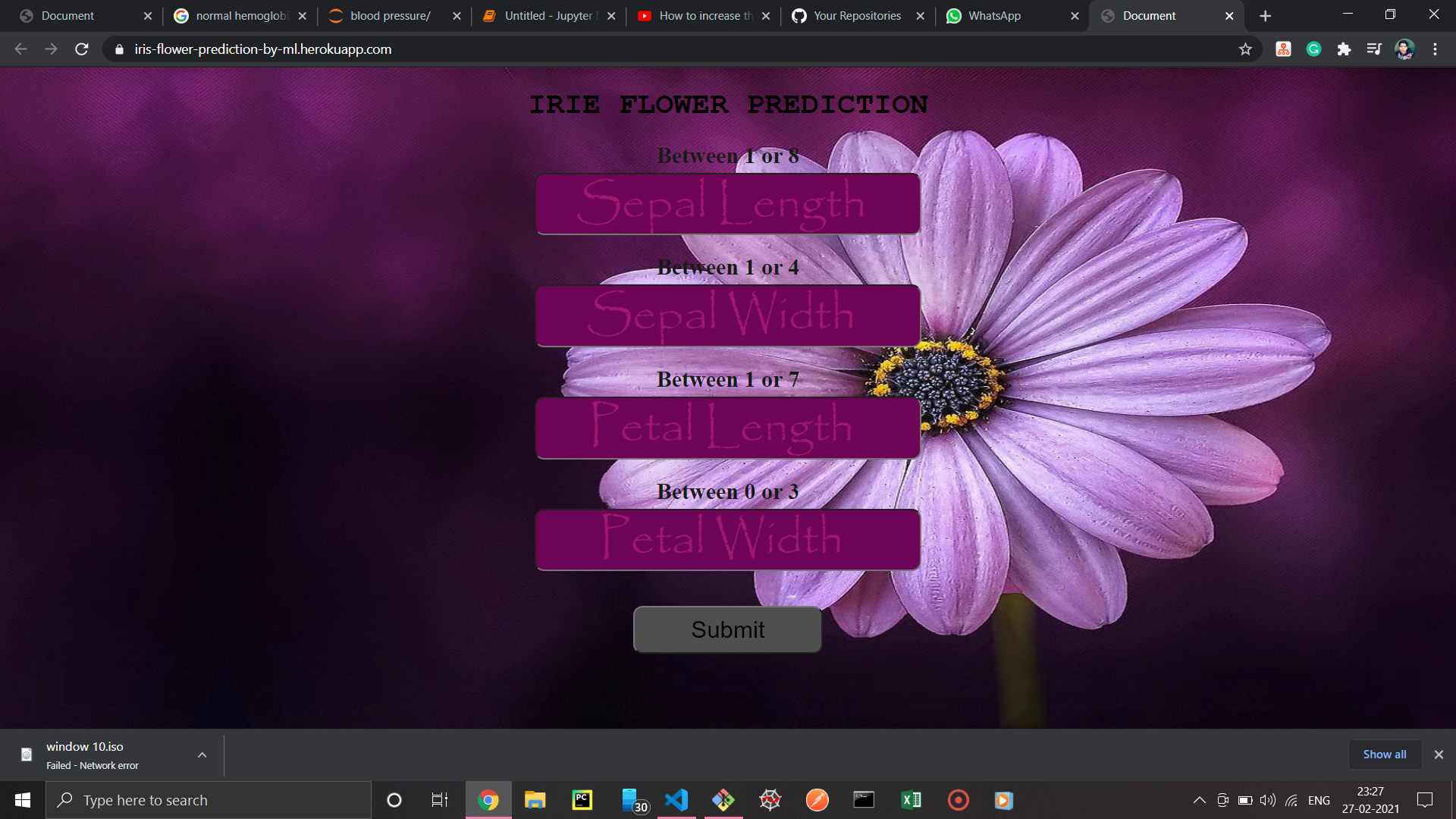Close the WhatsApp tab

coord(1075,16)
